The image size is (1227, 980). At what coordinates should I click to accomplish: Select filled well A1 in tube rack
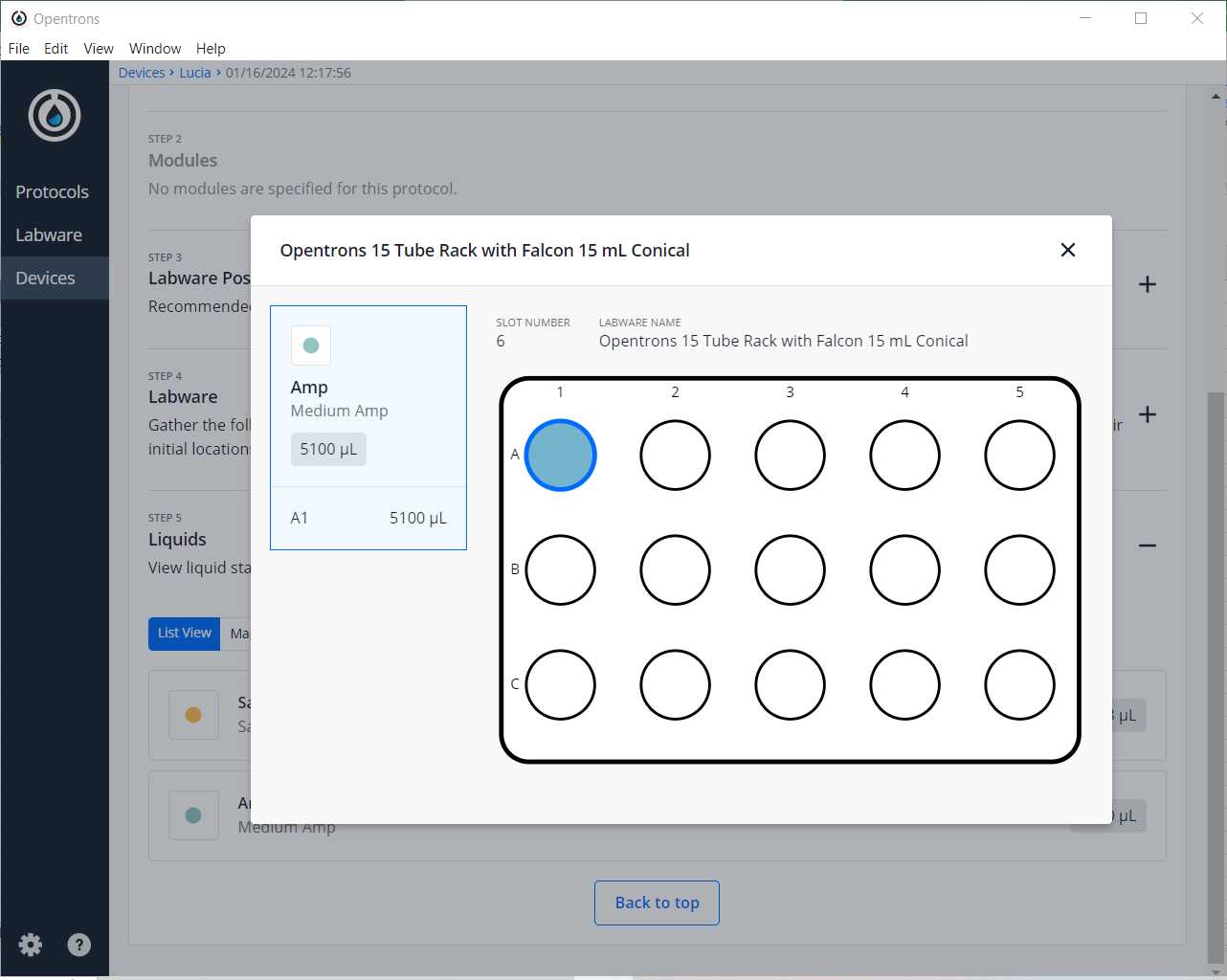(x=561, y=456)
